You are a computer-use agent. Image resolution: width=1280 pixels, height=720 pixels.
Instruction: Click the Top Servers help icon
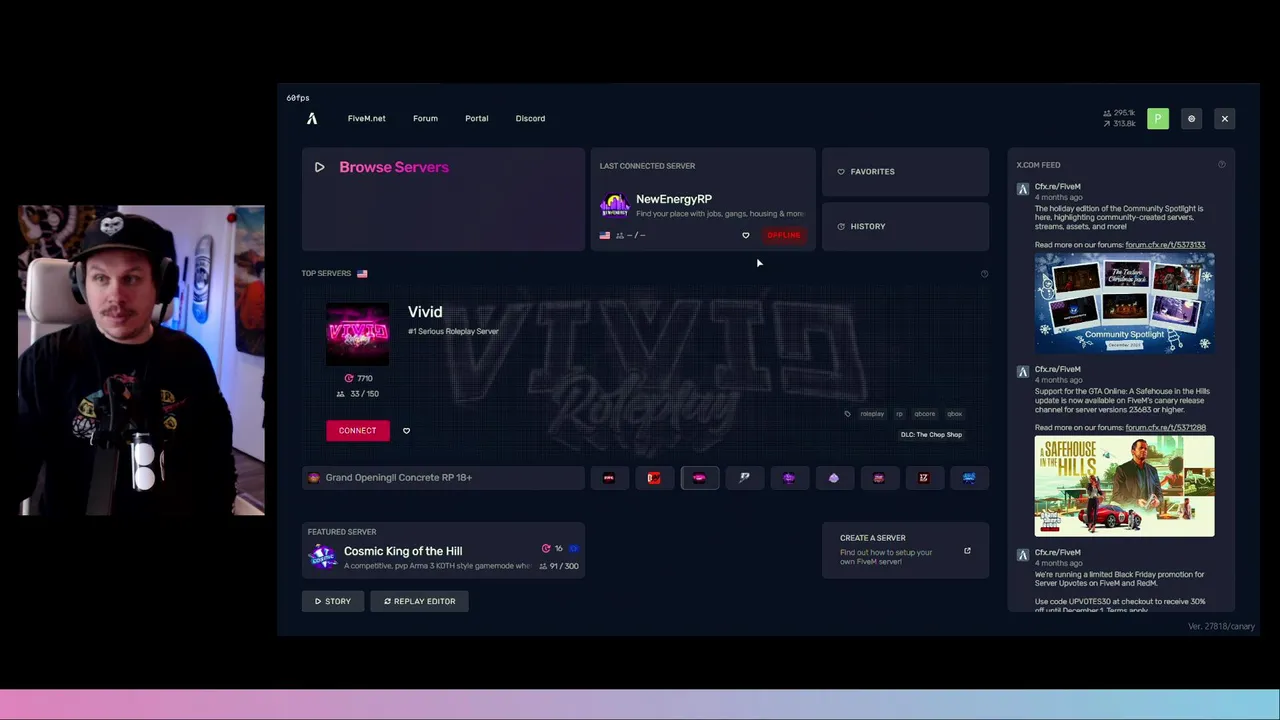984,274
